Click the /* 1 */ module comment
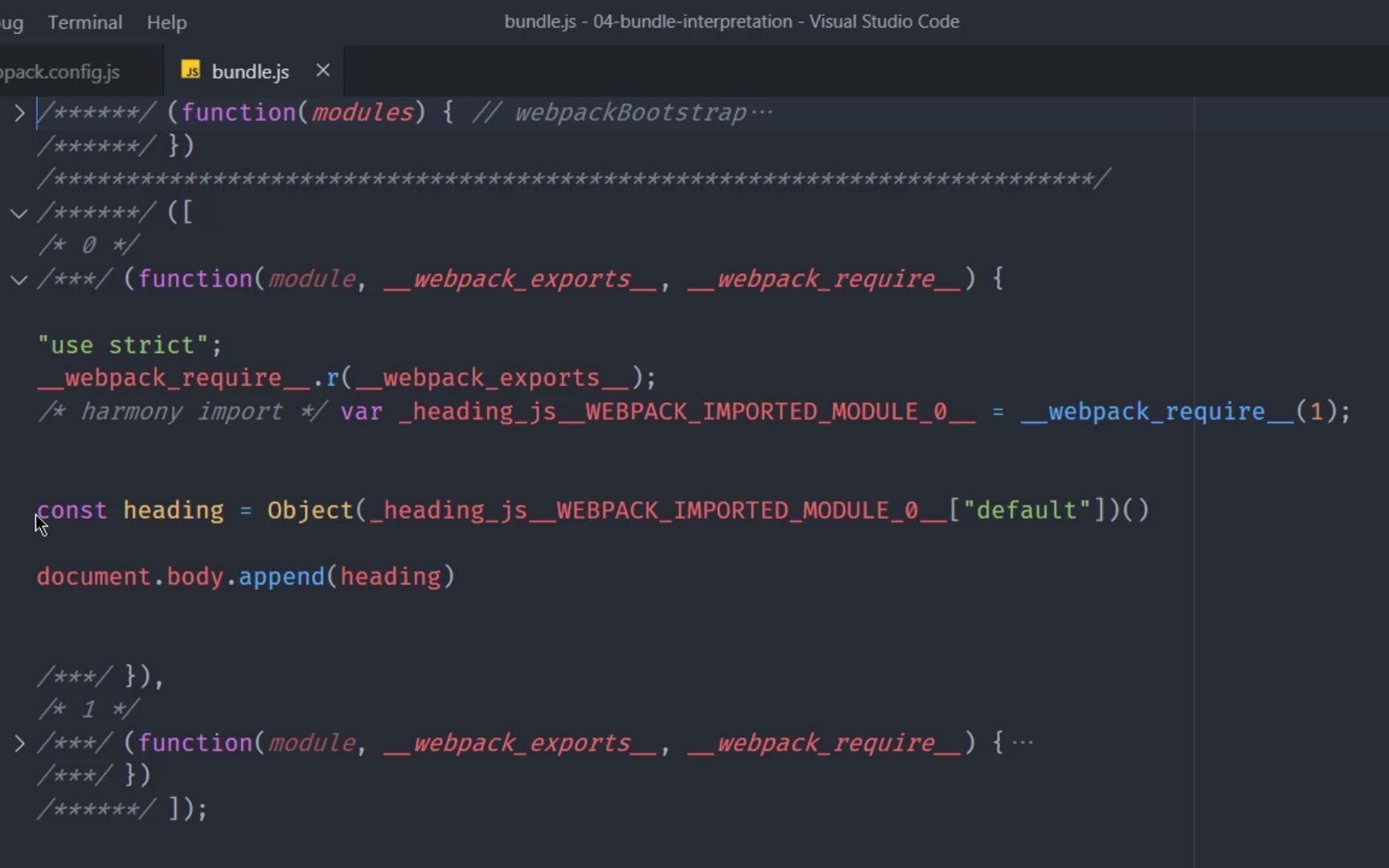This screenshot has height=868, width=1389. (88, 710)
